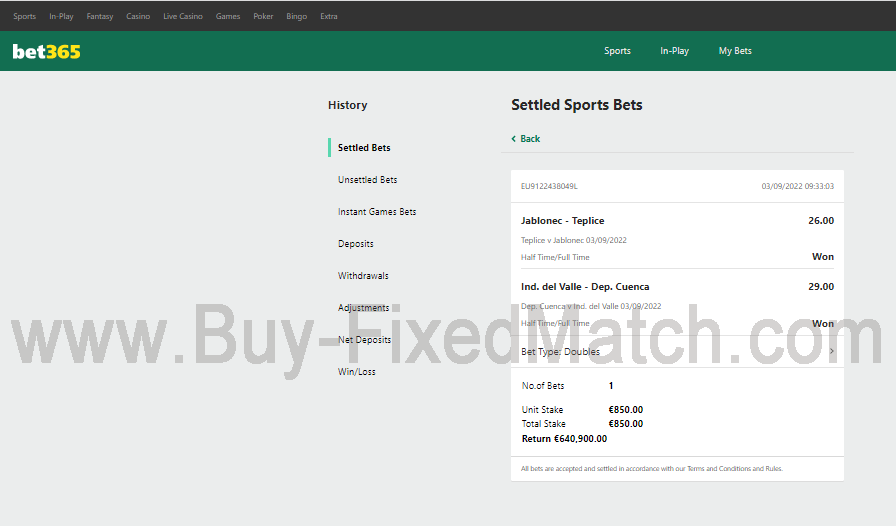
Task: Open the Poker product link
Action: click(263, 16)
